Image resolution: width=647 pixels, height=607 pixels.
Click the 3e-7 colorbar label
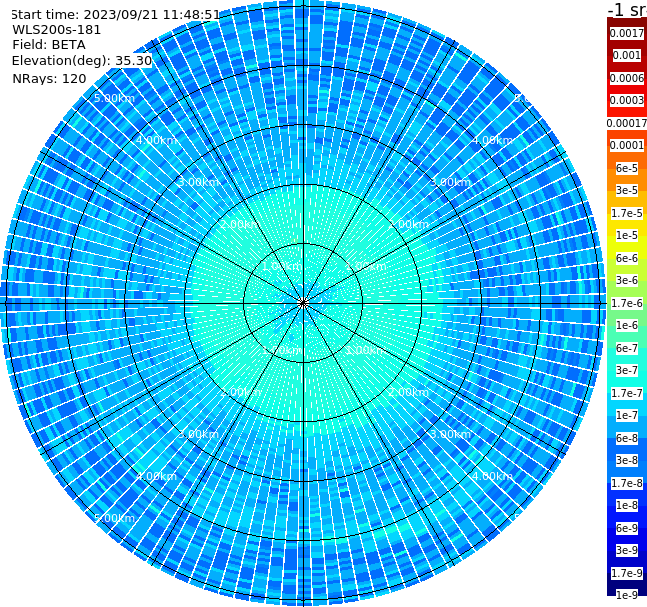(627, 370)
